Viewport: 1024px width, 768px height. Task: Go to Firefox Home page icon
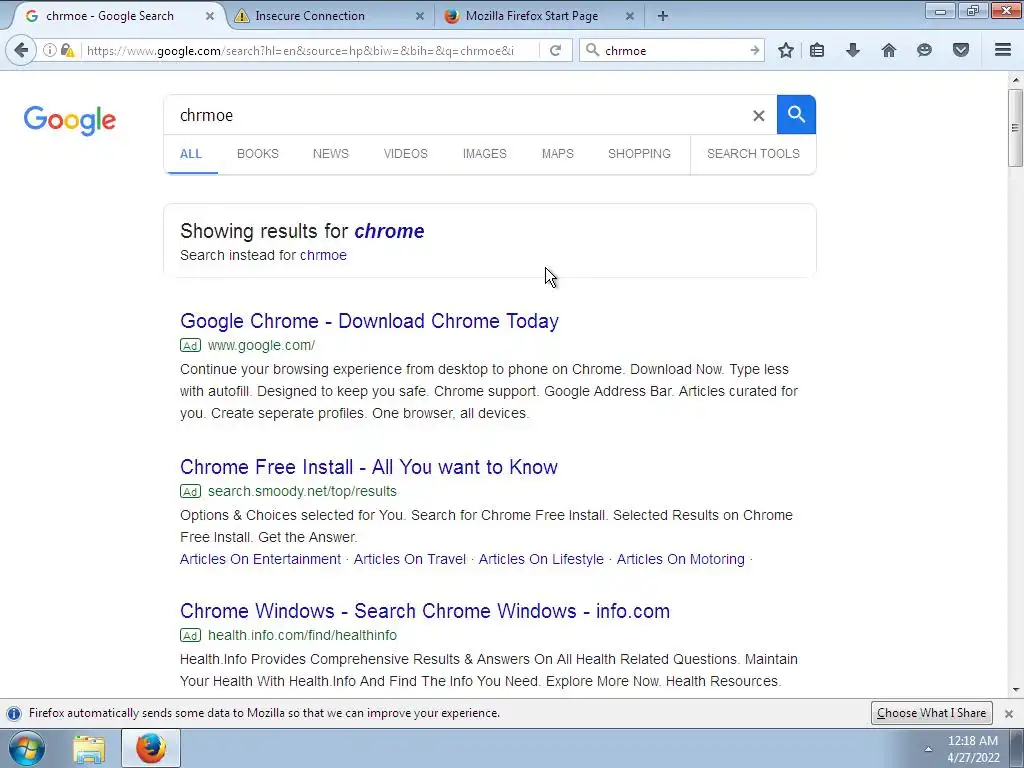click(x=889, y=50)
